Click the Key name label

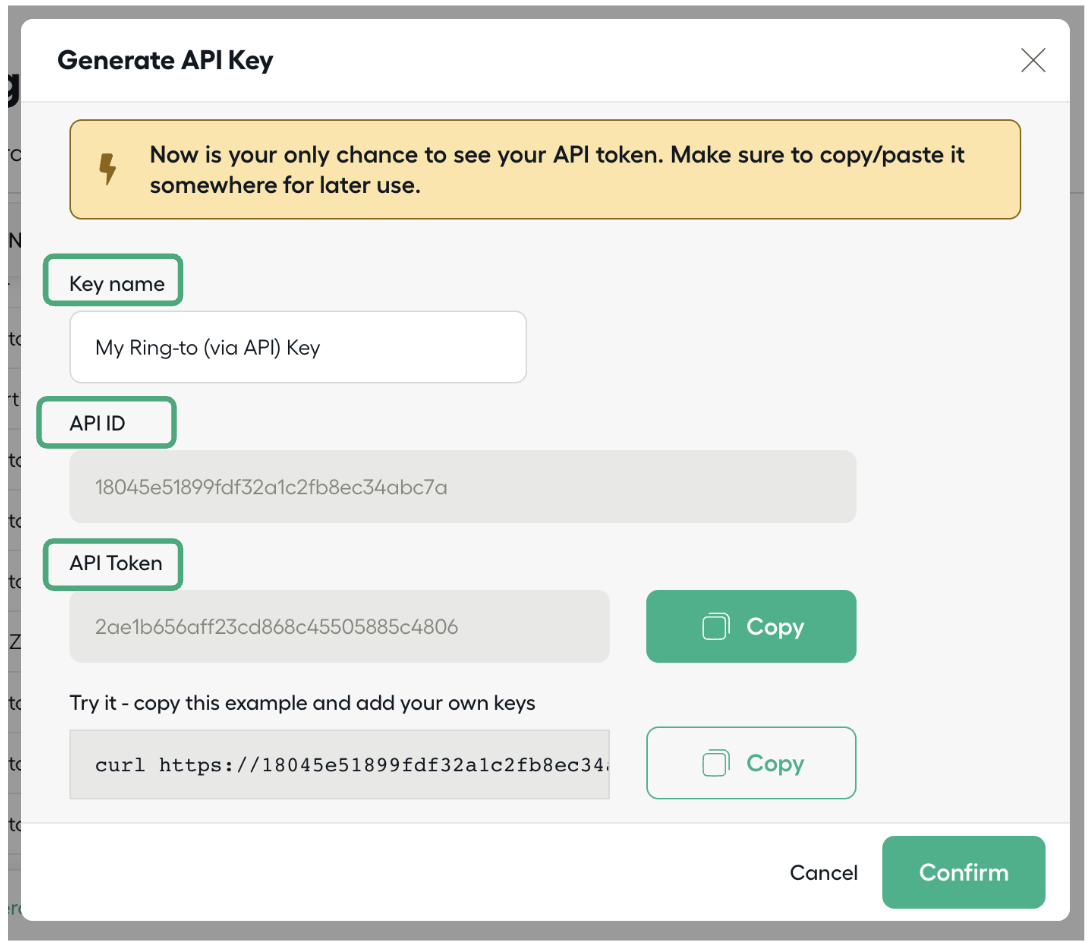click(117, 284)
